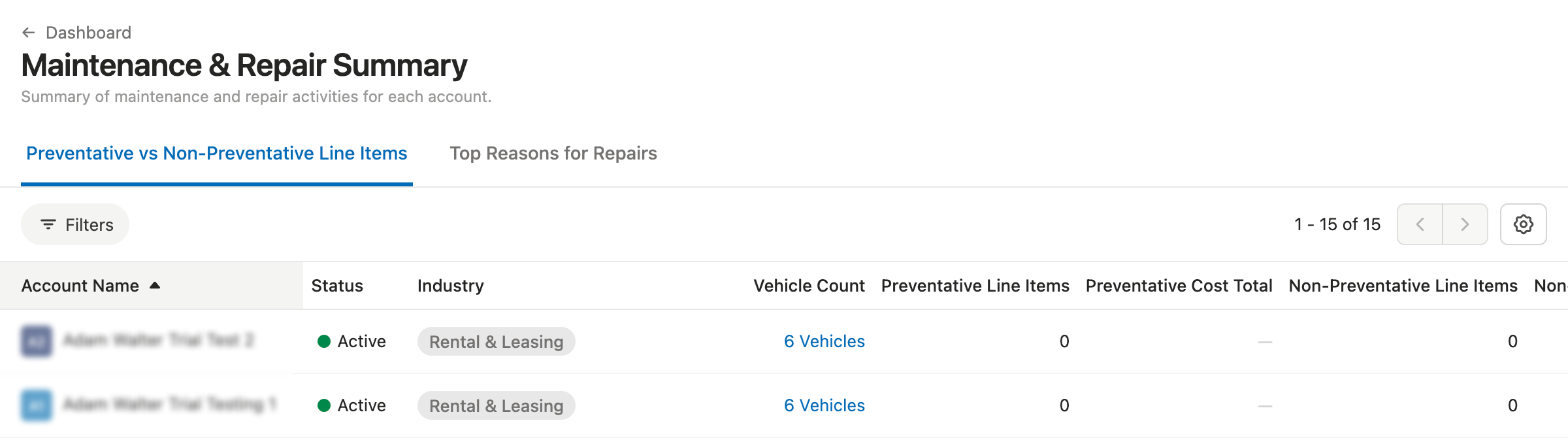1568x442 pixels.
Task: Sort by Non-Preventative Line Items header
Action: click(1403, 286)
